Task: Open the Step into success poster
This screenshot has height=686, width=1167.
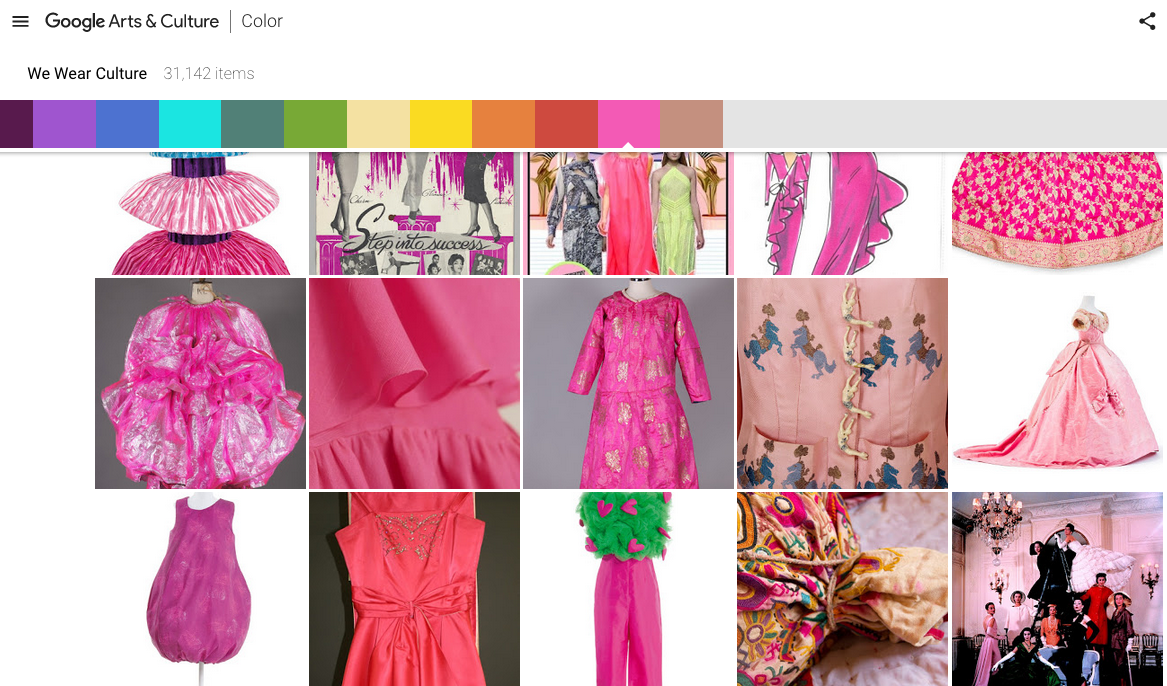Action: [414, 213]
